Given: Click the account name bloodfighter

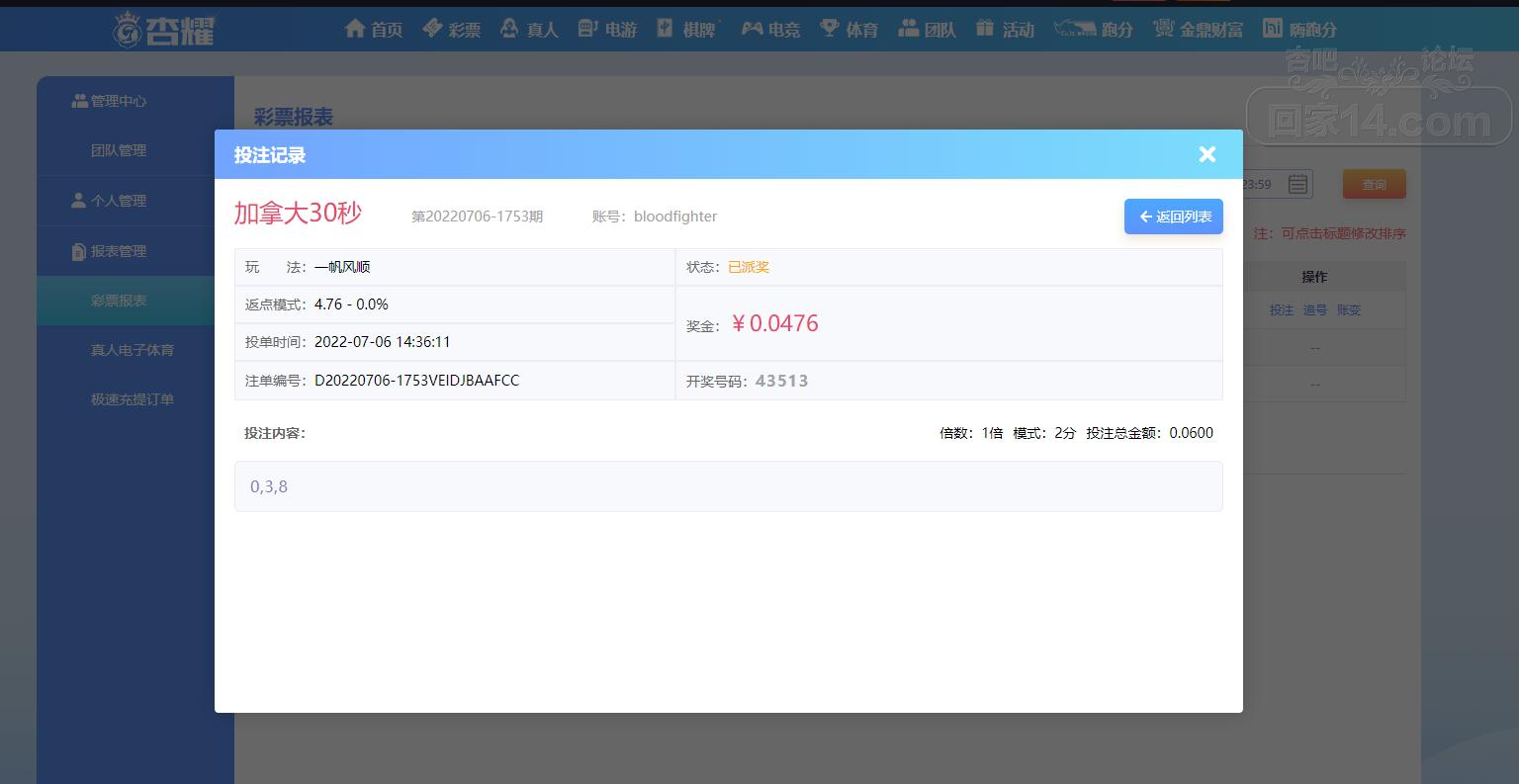Looking at the screenshot, I should 675,217.
